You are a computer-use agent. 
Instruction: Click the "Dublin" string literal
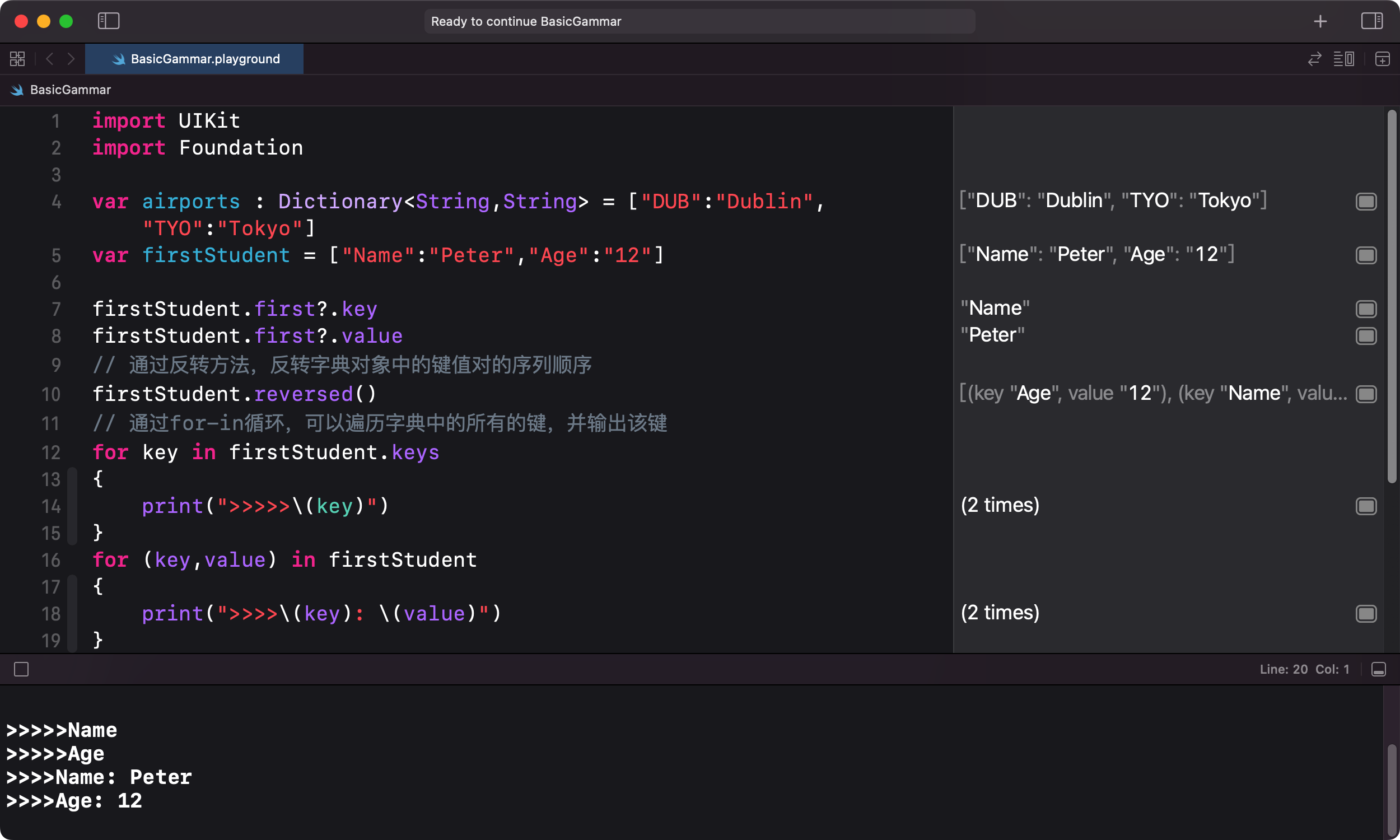click(x=764, y=202)
